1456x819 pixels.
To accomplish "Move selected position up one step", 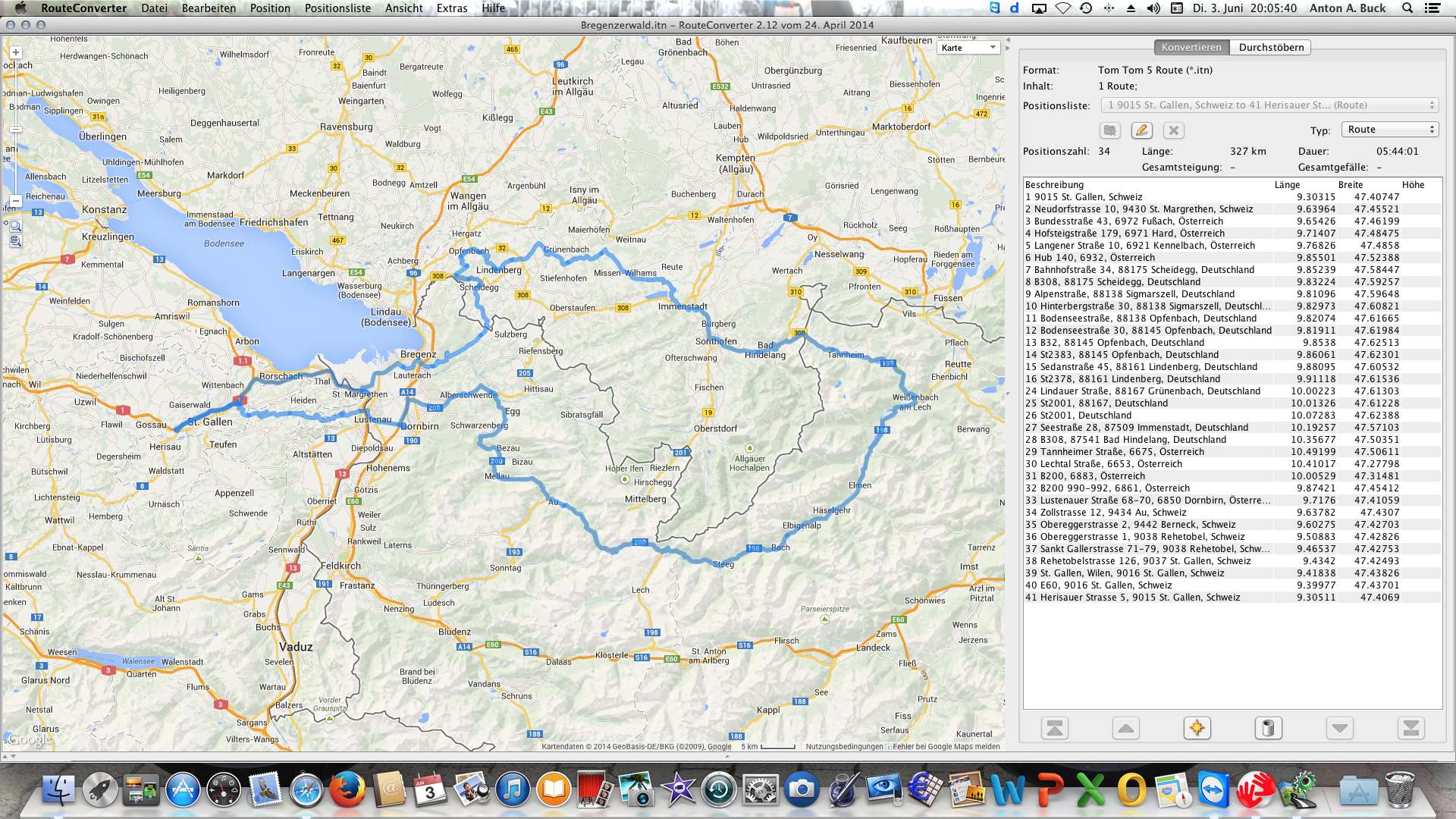I will point(1125,729).
